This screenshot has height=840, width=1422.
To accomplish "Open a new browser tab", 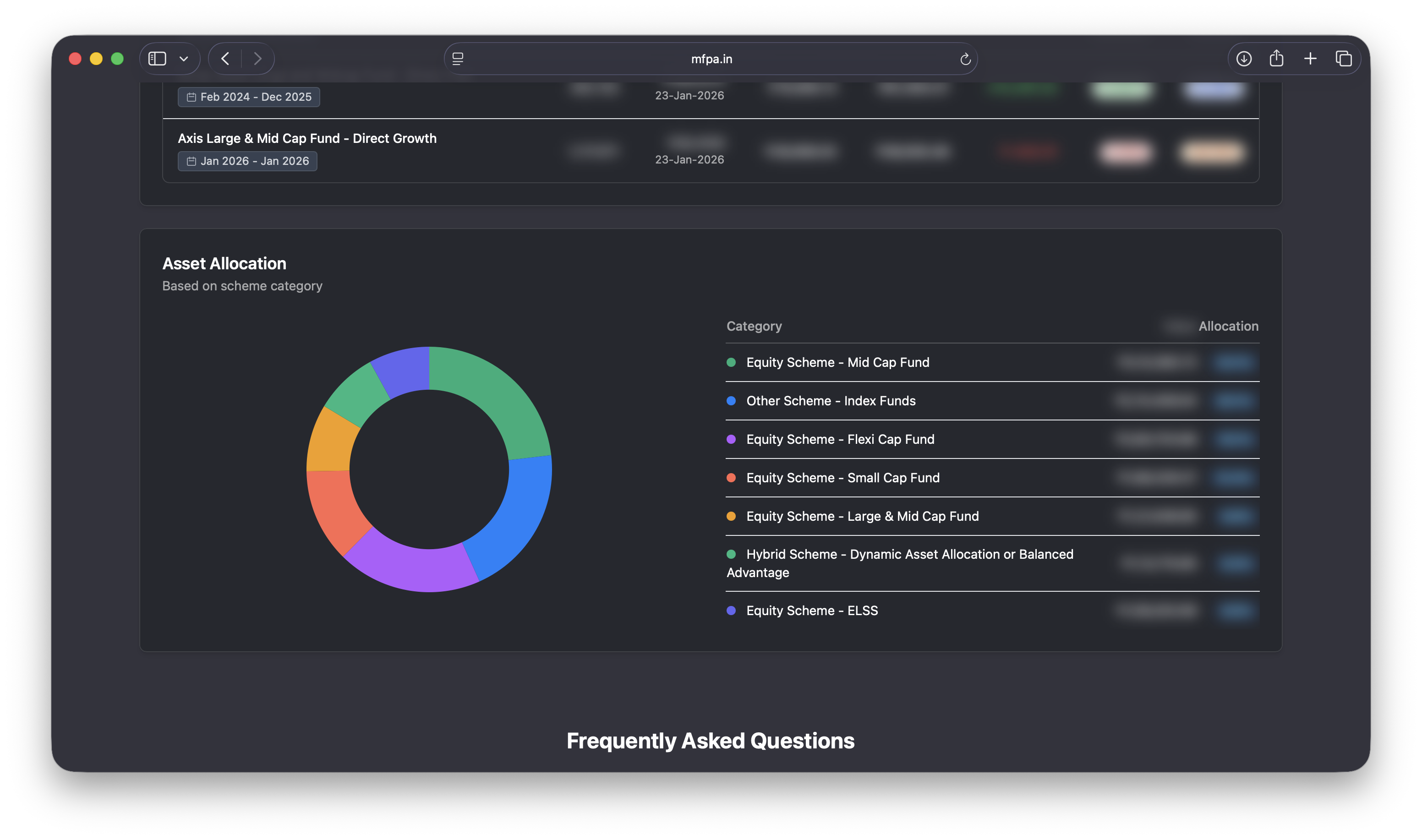I will (x=1310, y=58).
